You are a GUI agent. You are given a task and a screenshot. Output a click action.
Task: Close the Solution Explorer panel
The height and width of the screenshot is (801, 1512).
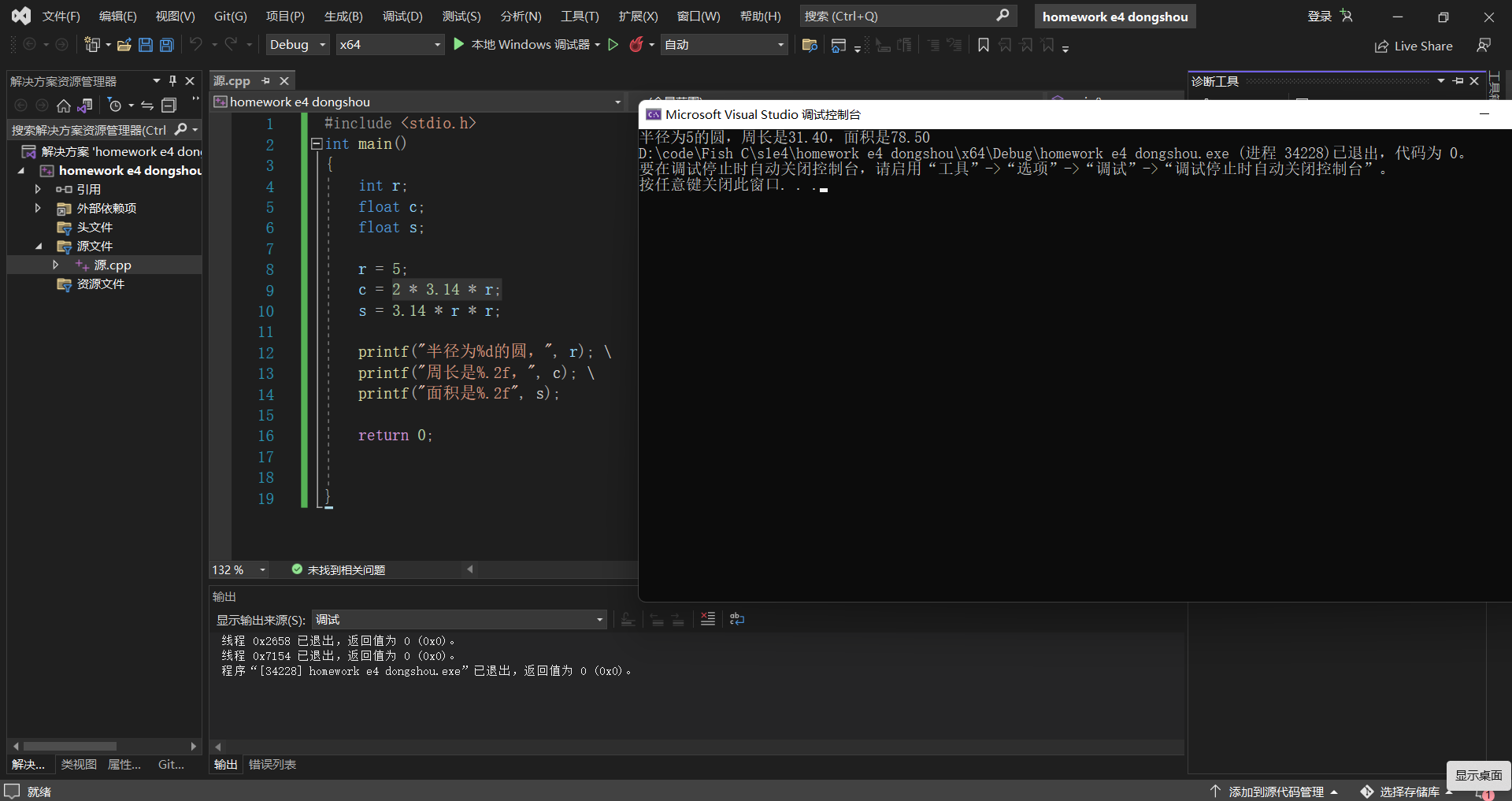tap(190, 81)
